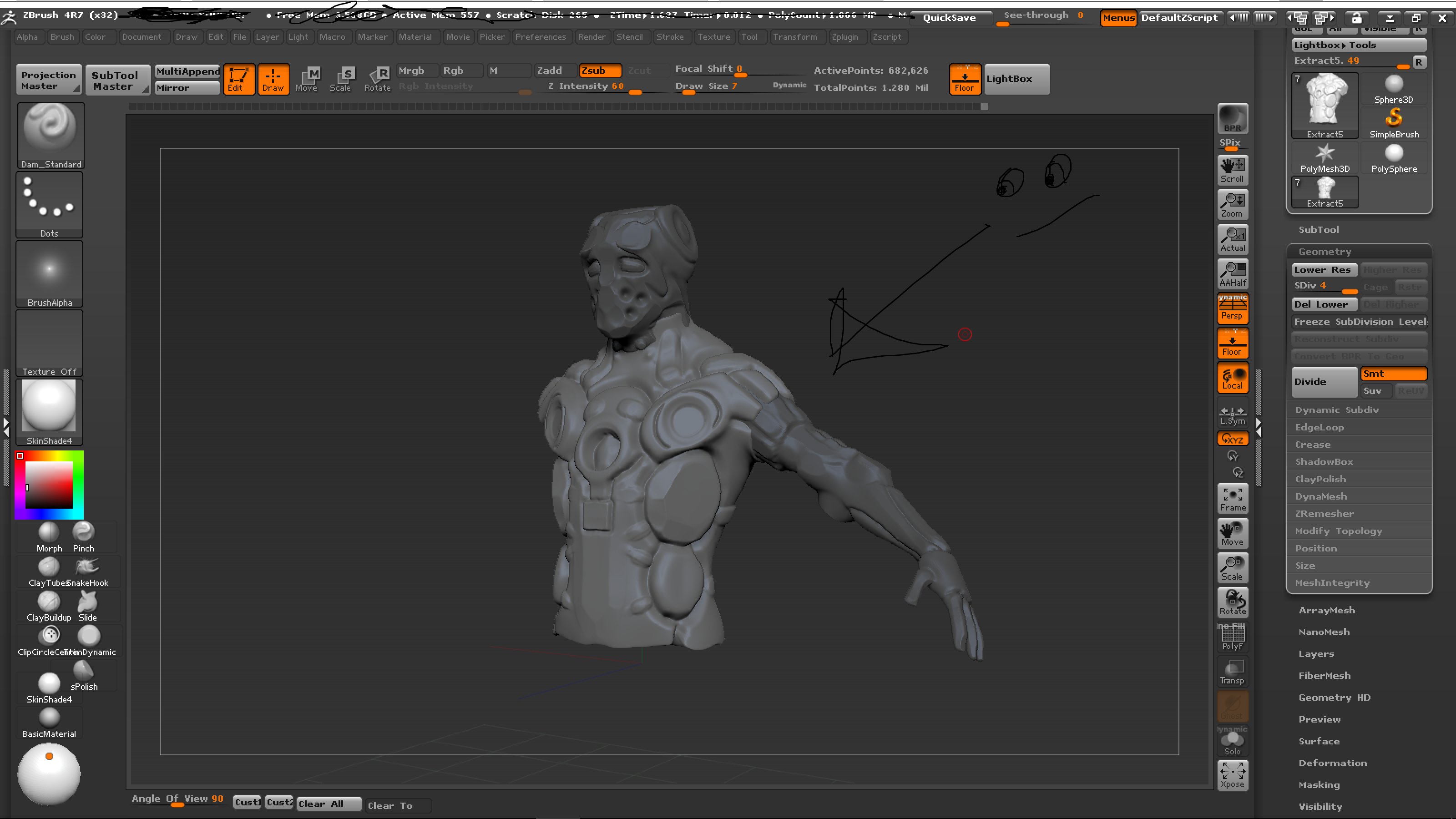Select the SnakeHook brush

[x=87, y=571]
